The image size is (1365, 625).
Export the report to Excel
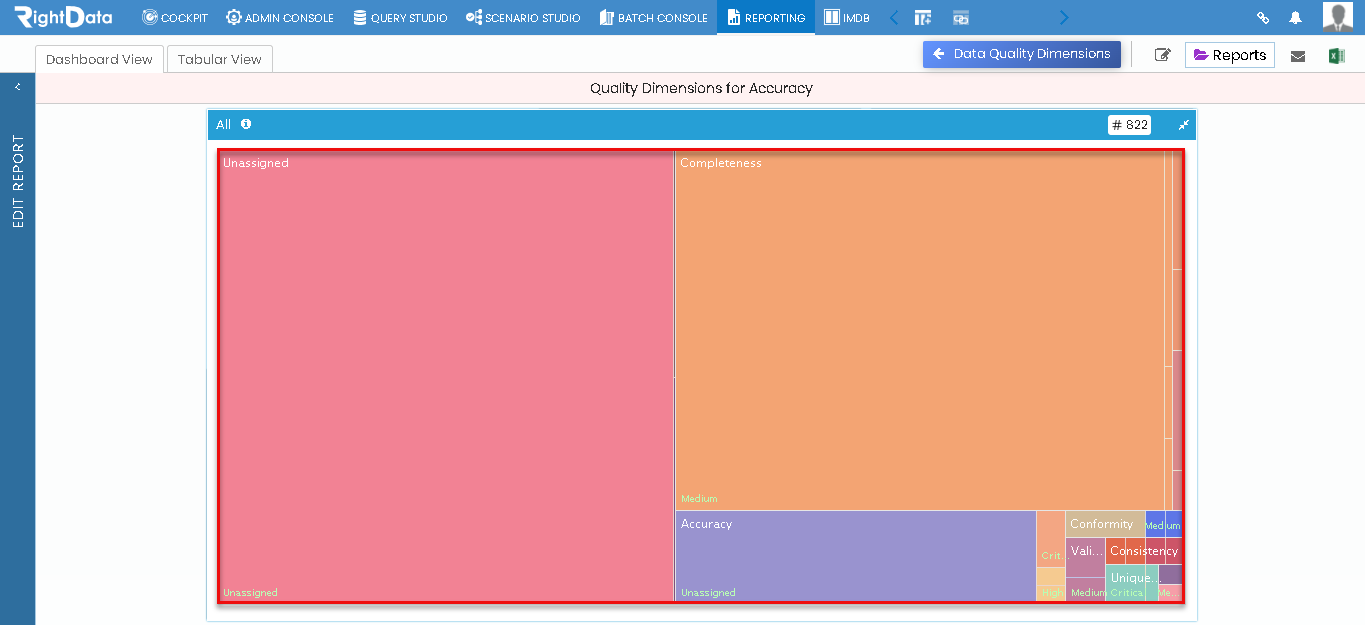[x=1337, y=55]
